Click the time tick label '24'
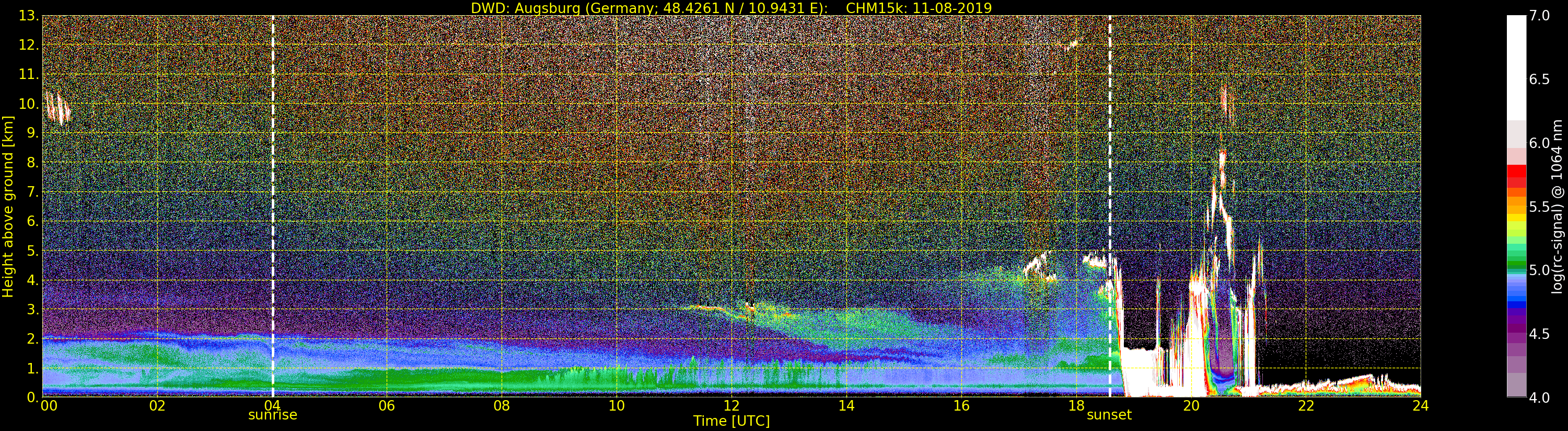Viewport: 1568px width, 431px height. pyautogui.click(x=1421, y=405)
